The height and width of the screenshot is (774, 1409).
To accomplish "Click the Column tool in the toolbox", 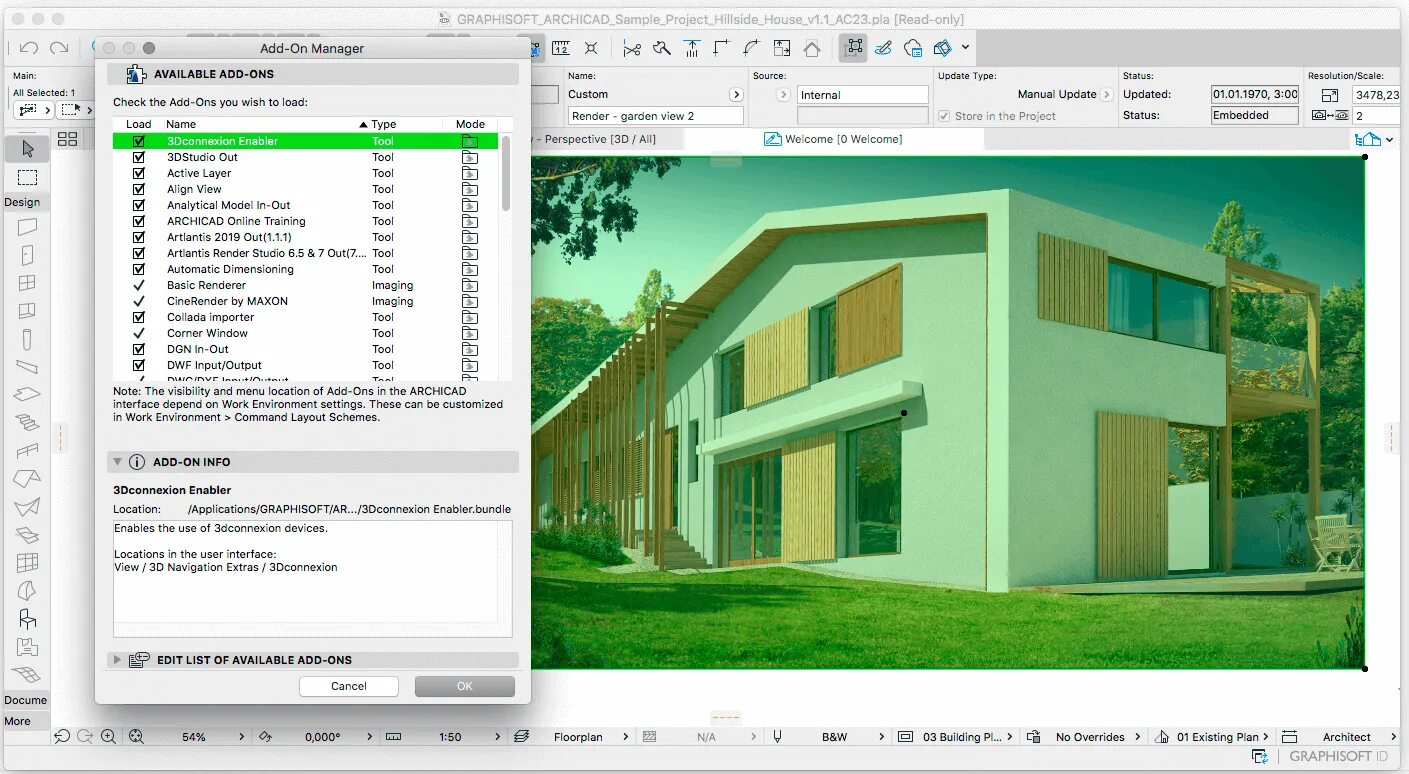I will coord(27,339).
